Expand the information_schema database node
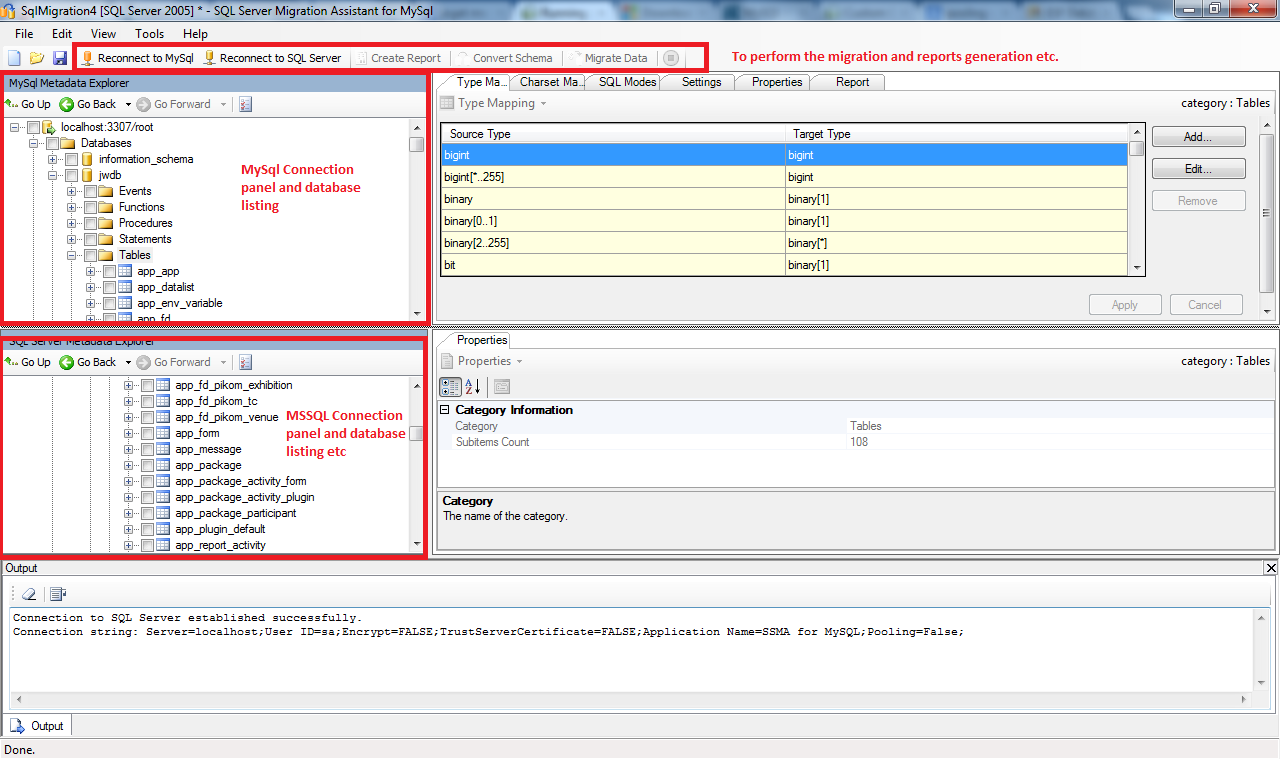1280x759 pixels. [53, 159]
